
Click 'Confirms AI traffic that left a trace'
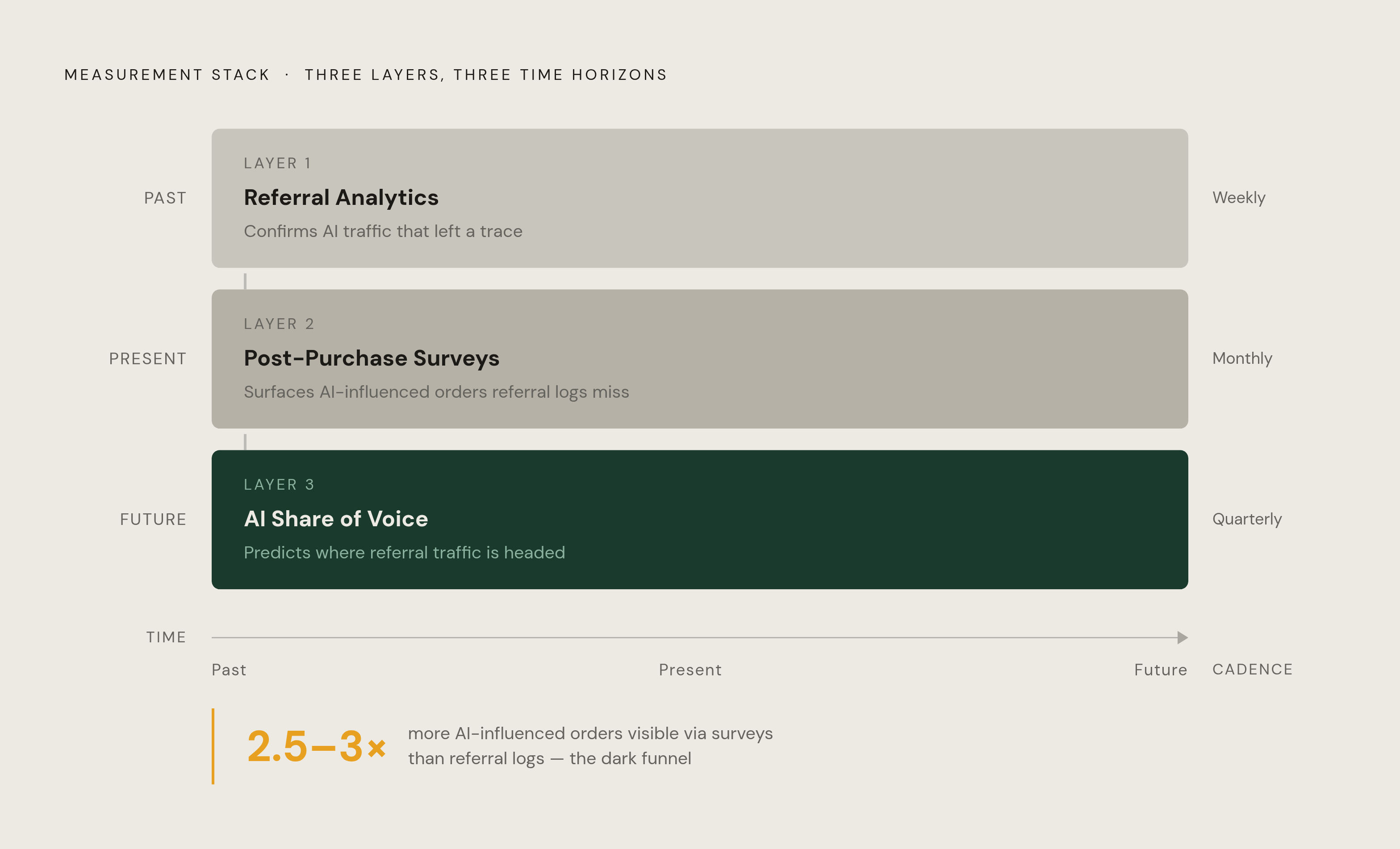(383, 231)
